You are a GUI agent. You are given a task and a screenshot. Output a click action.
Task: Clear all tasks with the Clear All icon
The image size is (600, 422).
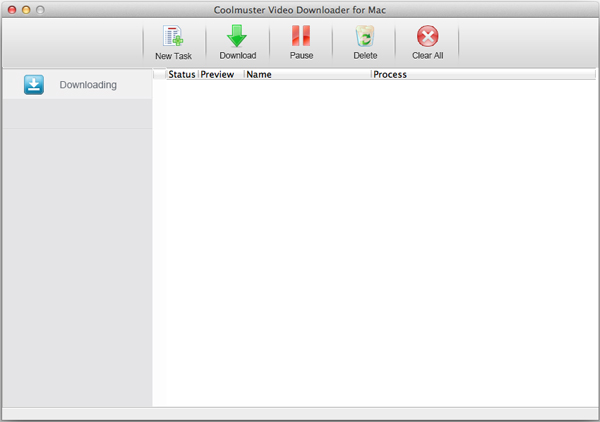tap(427, 36)
